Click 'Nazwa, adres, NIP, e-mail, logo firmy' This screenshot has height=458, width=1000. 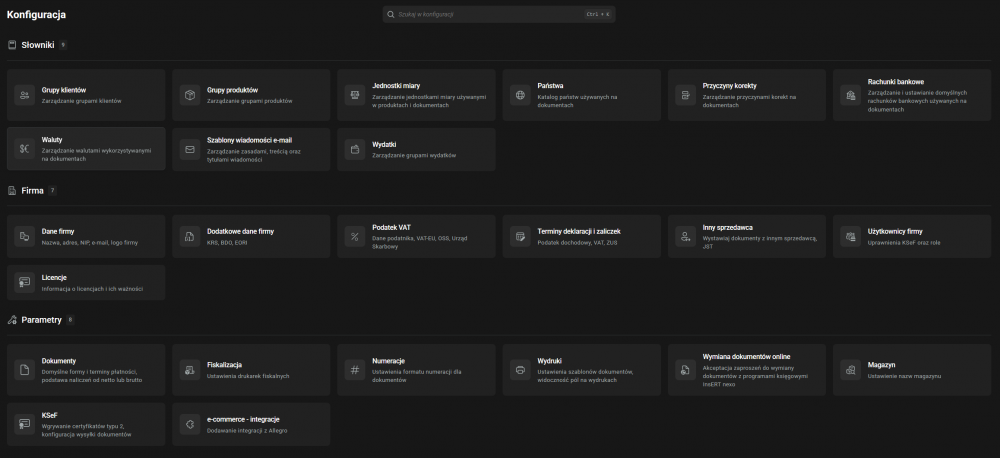pos(89,242)
